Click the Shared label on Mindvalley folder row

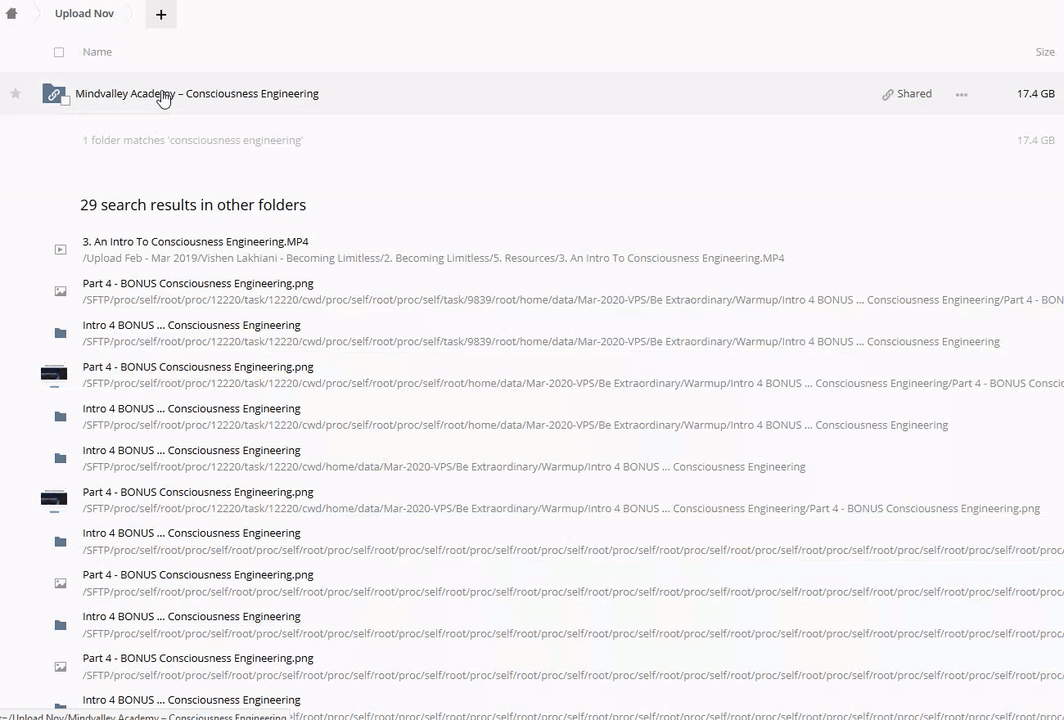coord(914,94)
